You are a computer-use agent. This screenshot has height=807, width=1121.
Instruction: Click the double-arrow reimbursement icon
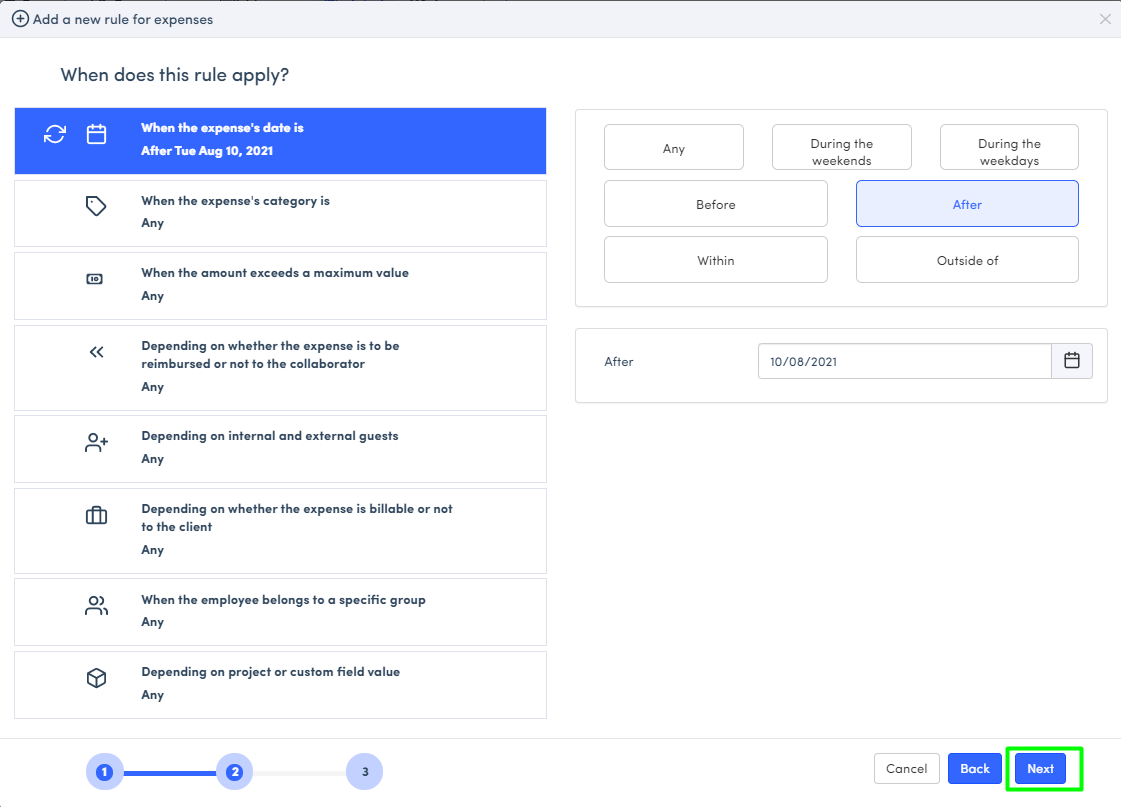[x=96, y=351]
